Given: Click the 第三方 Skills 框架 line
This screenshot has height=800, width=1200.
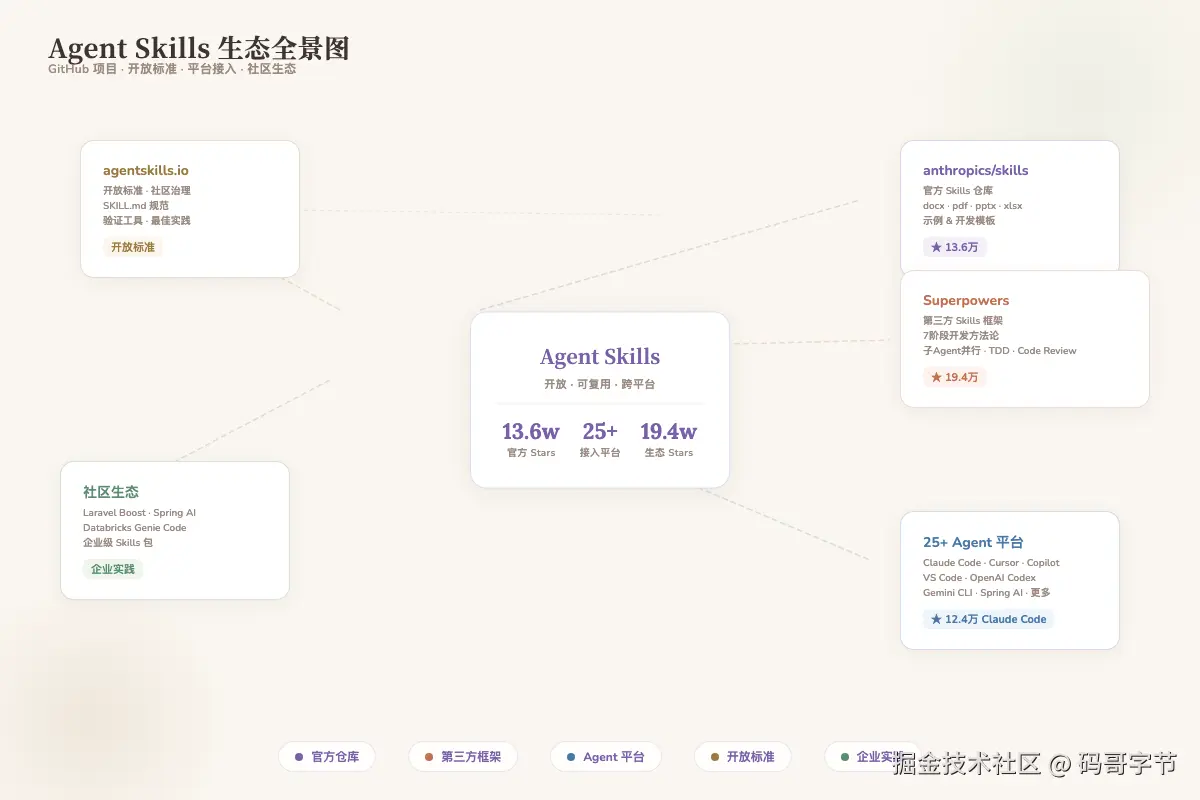Looking at the screenshot, I should (x=963, y=321).
